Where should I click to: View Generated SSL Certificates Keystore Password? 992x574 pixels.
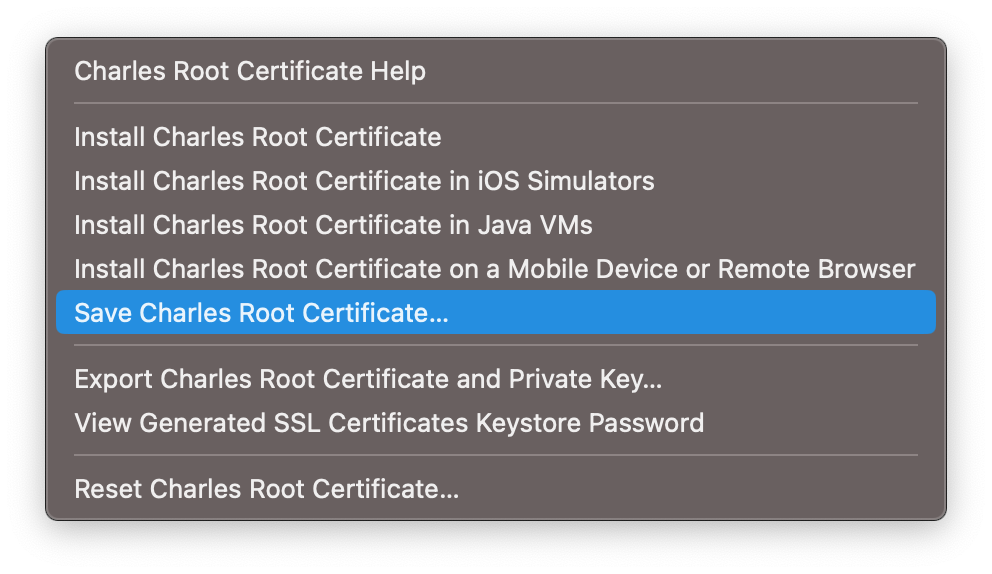pos(496,423)
